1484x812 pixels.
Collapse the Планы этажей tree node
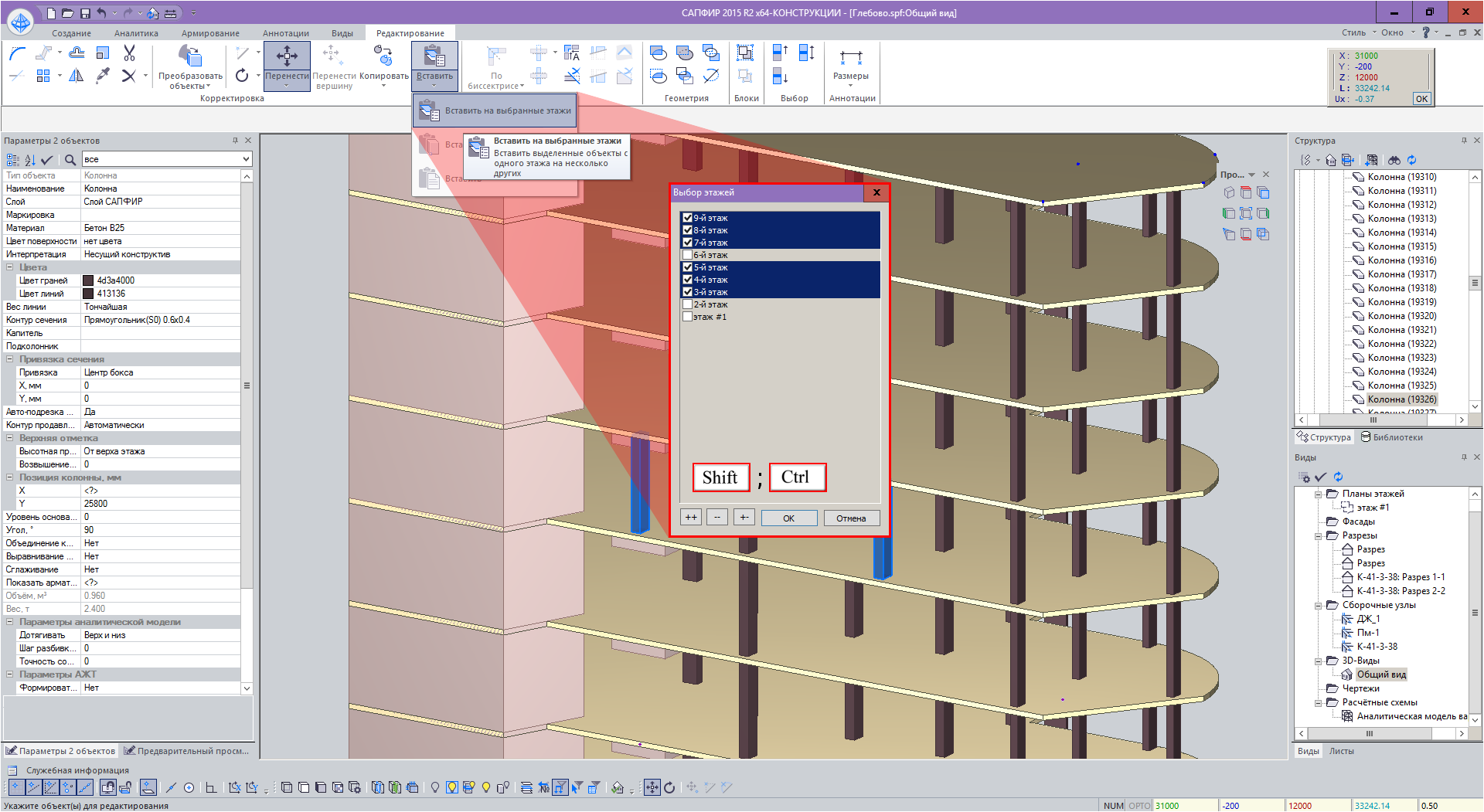(1319, 494)
